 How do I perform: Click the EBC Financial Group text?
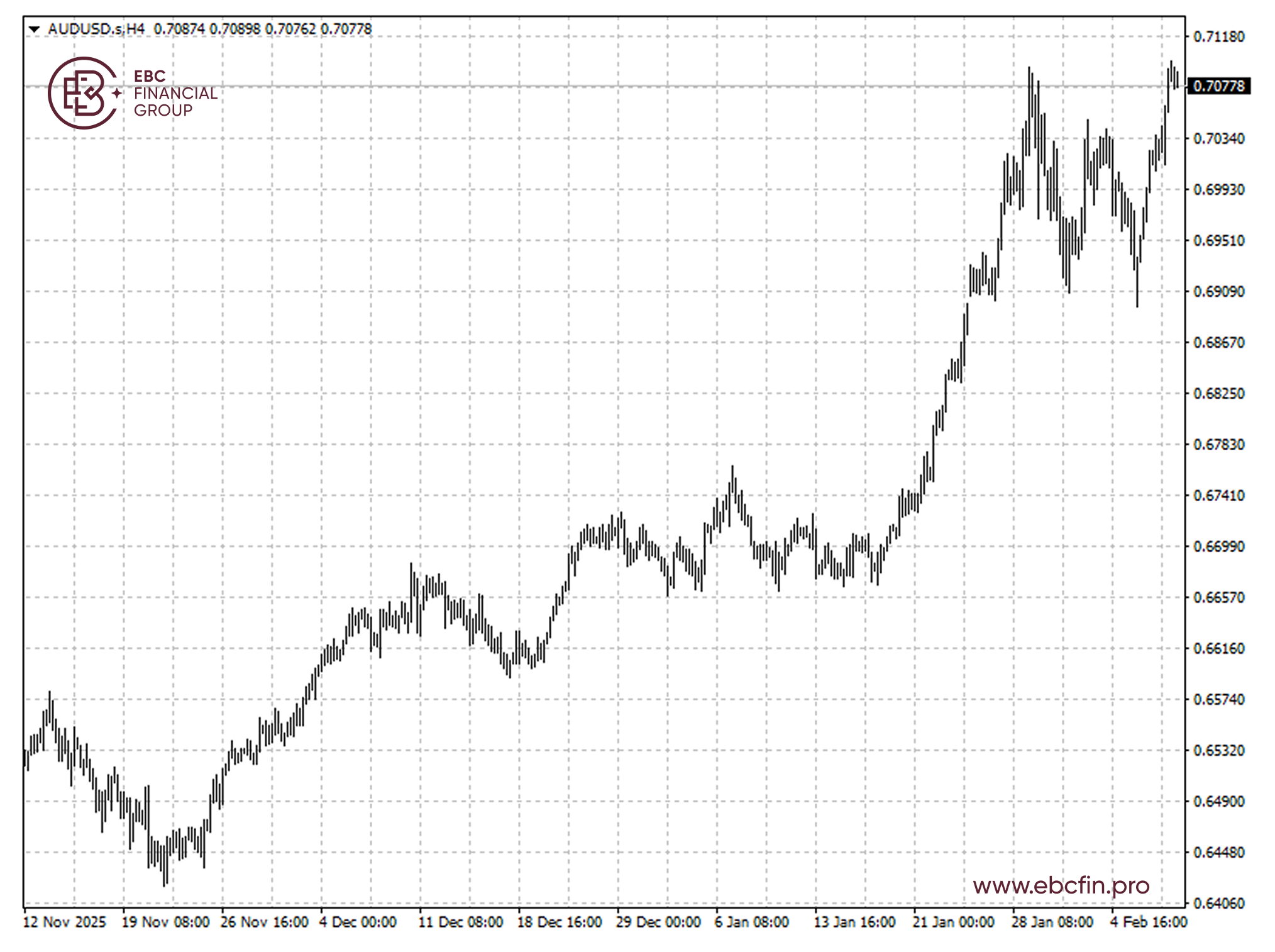175,93
